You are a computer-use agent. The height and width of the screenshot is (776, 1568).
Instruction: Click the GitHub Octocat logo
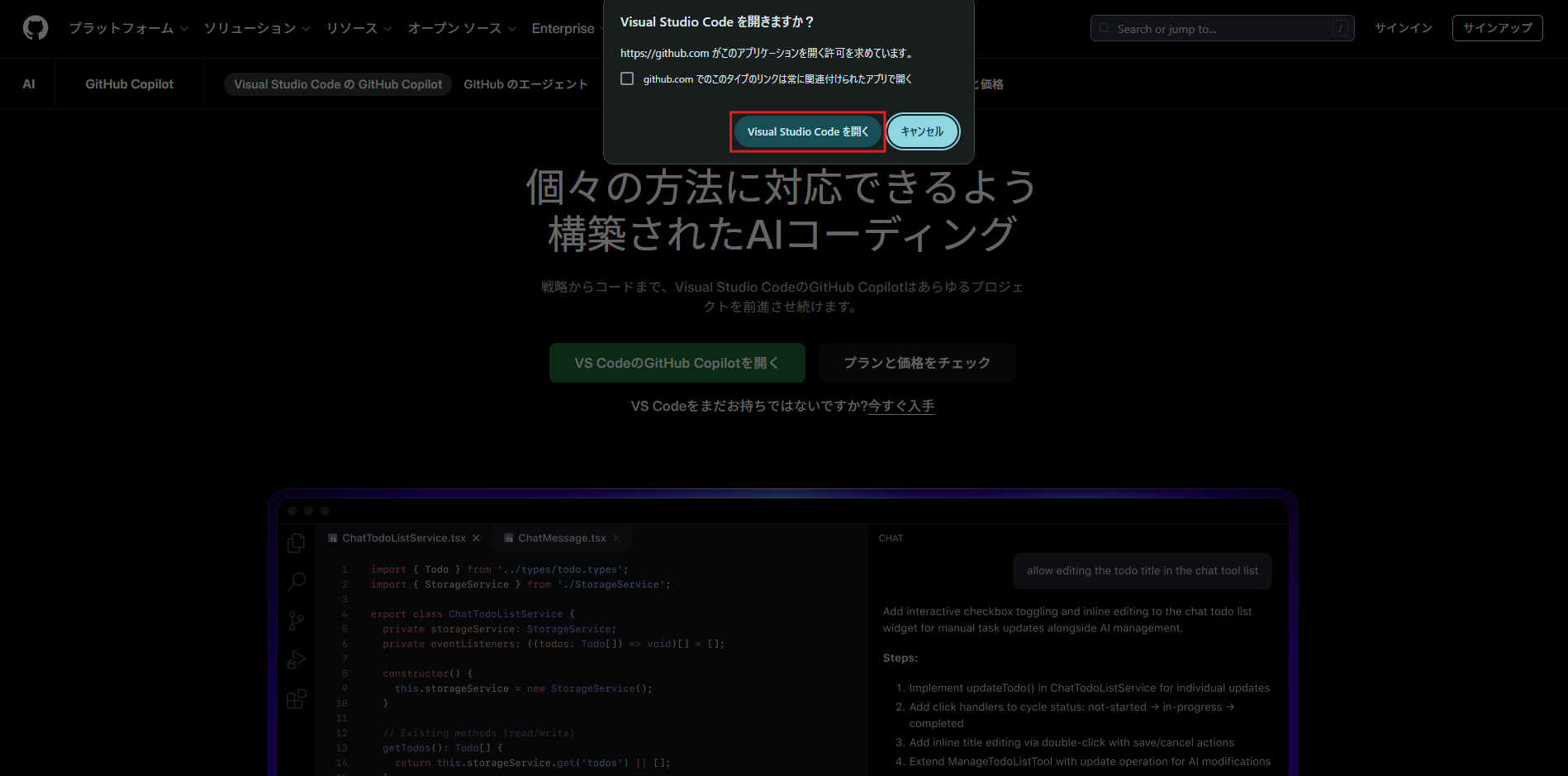point(36,28)
